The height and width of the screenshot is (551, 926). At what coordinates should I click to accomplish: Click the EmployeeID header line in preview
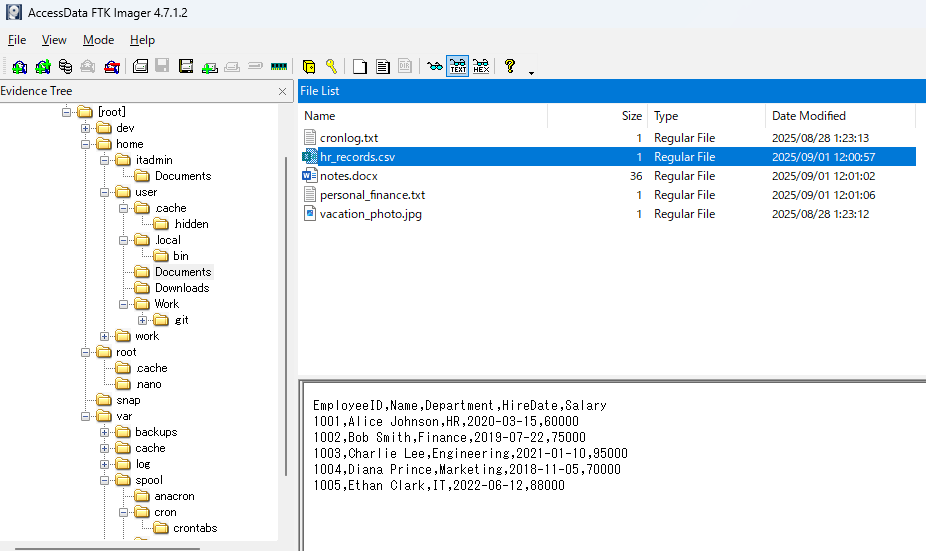tap(459, 405)
